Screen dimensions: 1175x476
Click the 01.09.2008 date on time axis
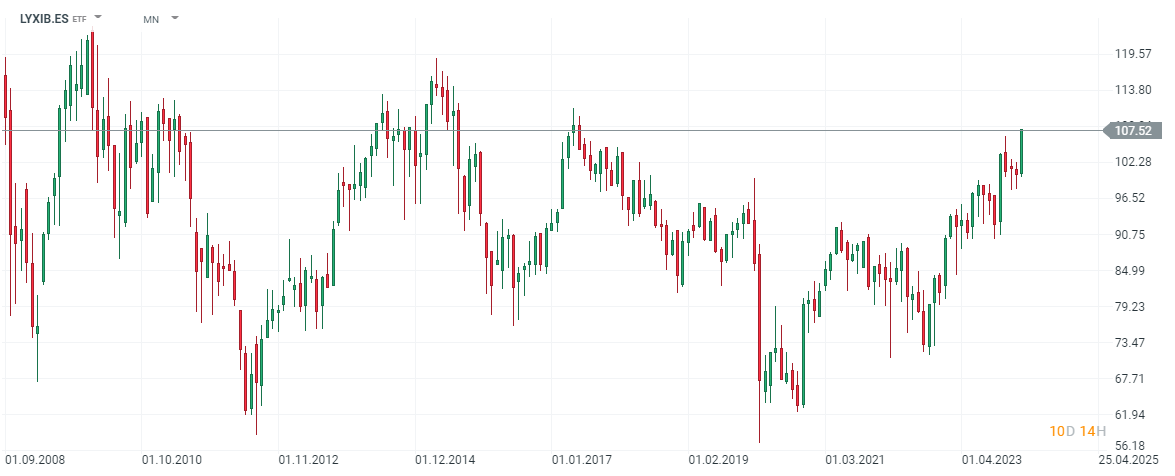[x=34, y=460]
